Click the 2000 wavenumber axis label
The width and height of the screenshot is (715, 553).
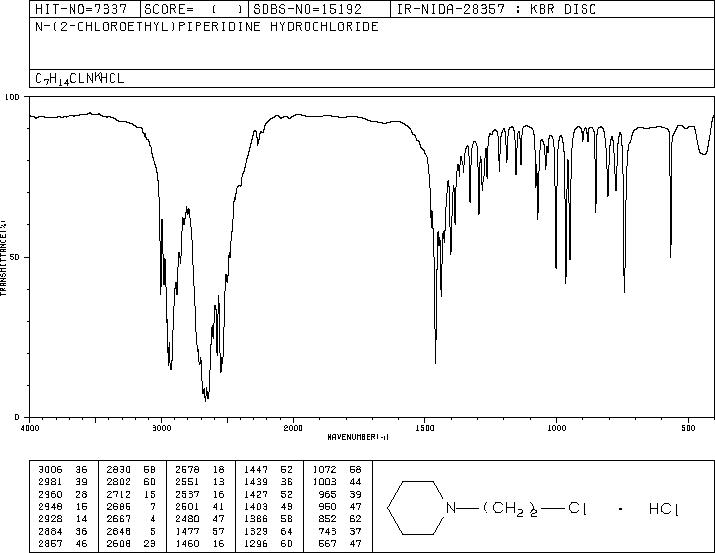pos(293,428)
